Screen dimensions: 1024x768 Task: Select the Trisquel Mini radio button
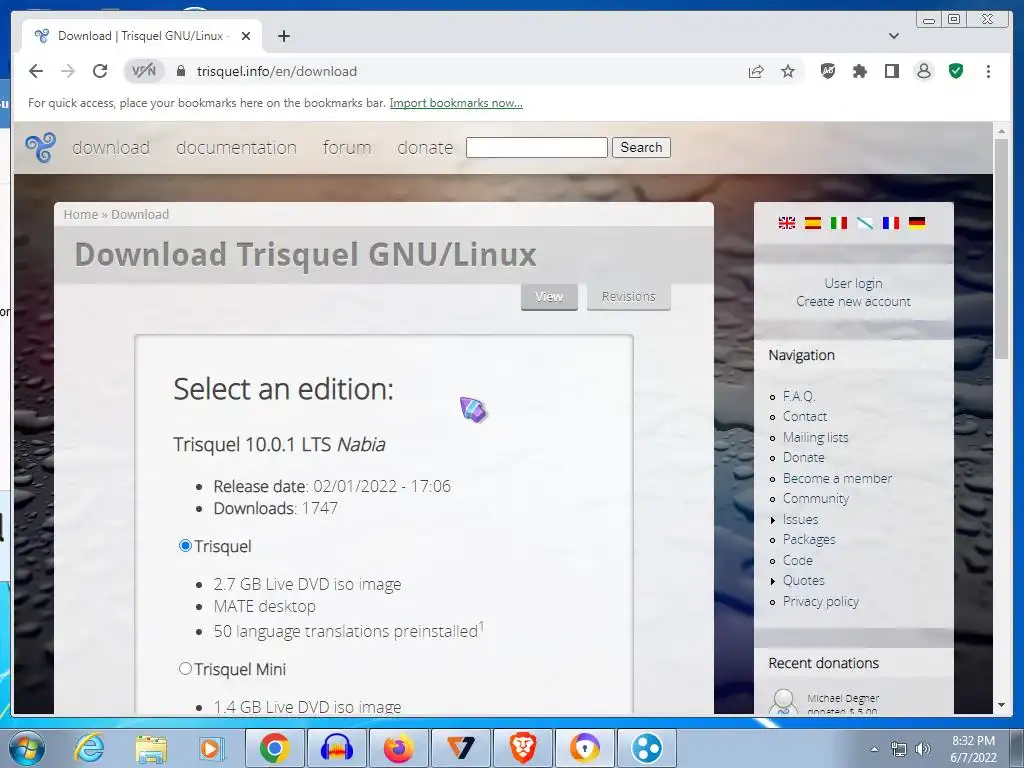click(185, 668)
